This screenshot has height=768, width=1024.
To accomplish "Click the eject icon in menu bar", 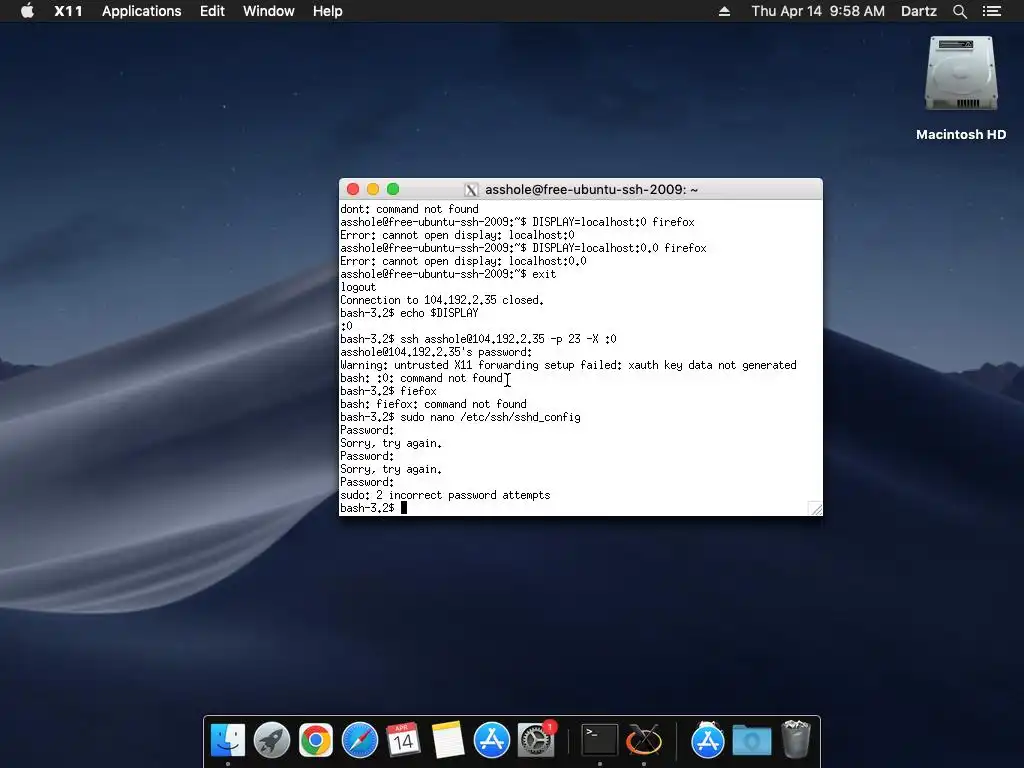I will tap(724, 11).
